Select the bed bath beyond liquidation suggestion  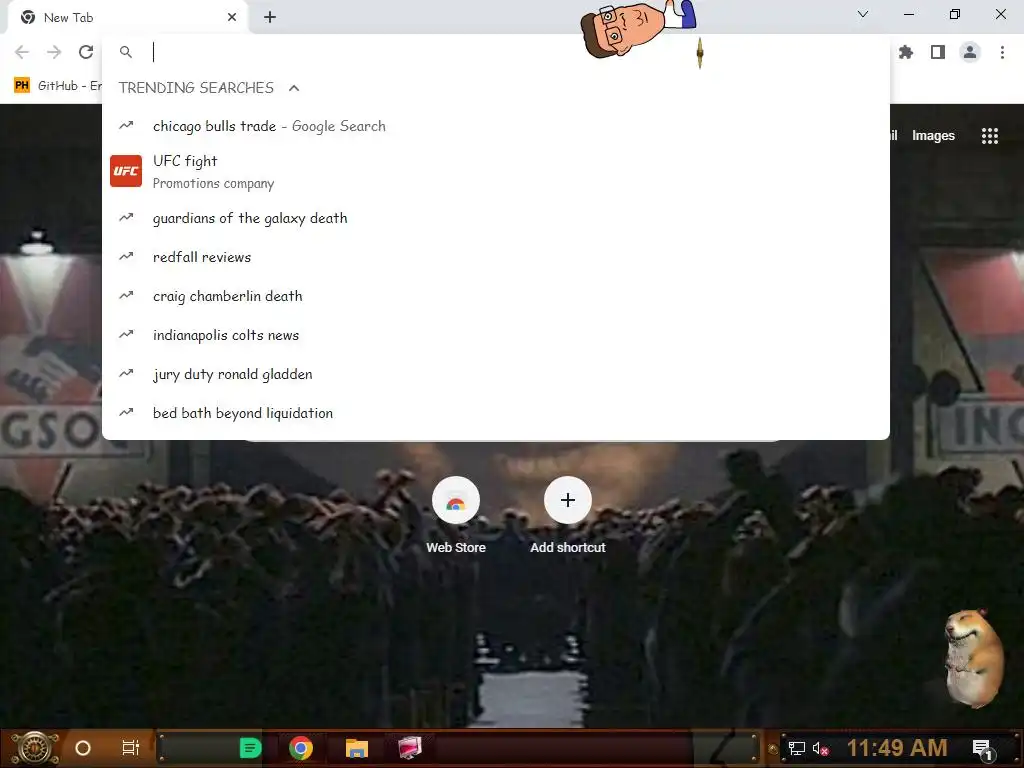(496, 413)
